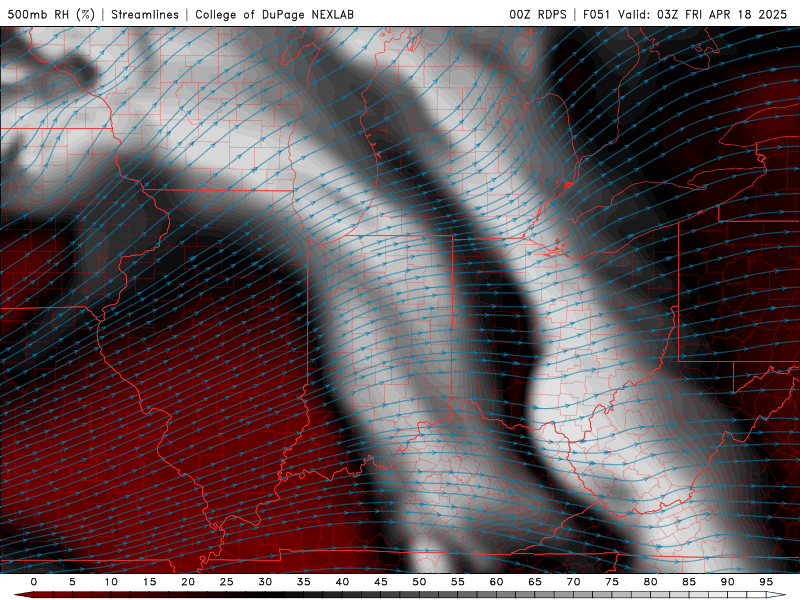The height and width of the screenshot is (600, 800).
Task: Click the 'F051' forecast hour label
Action: click(596, 14)
